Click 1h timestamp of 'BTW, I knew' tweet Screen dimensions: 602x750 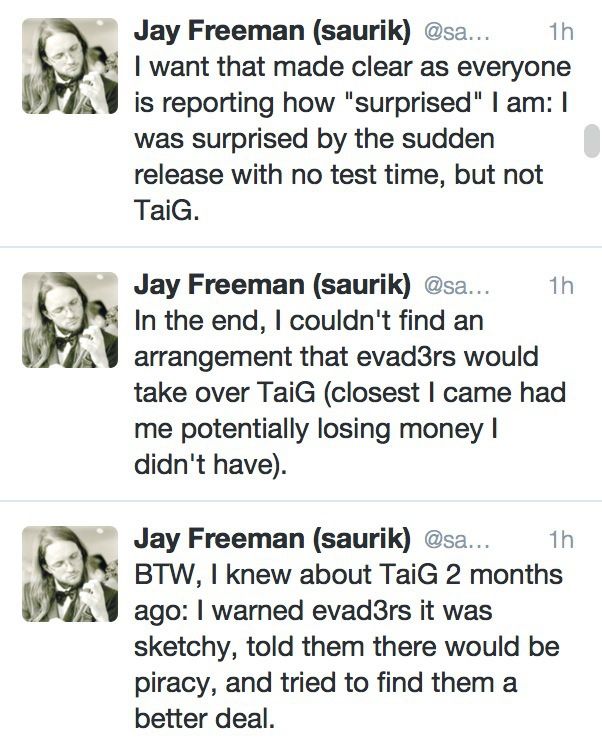click(x=561, y=540)
